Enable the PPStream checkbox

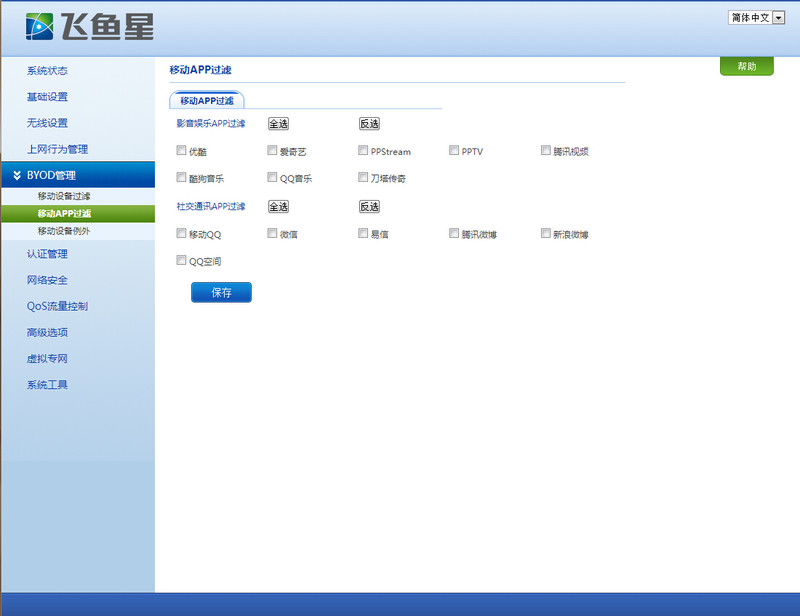[363, 150]
